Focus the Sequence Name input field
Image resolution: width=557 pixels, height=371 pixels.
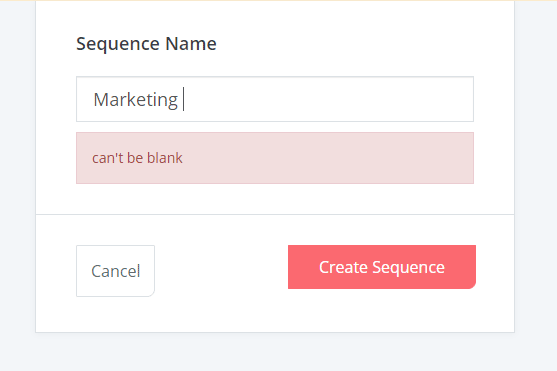(275, 99)
